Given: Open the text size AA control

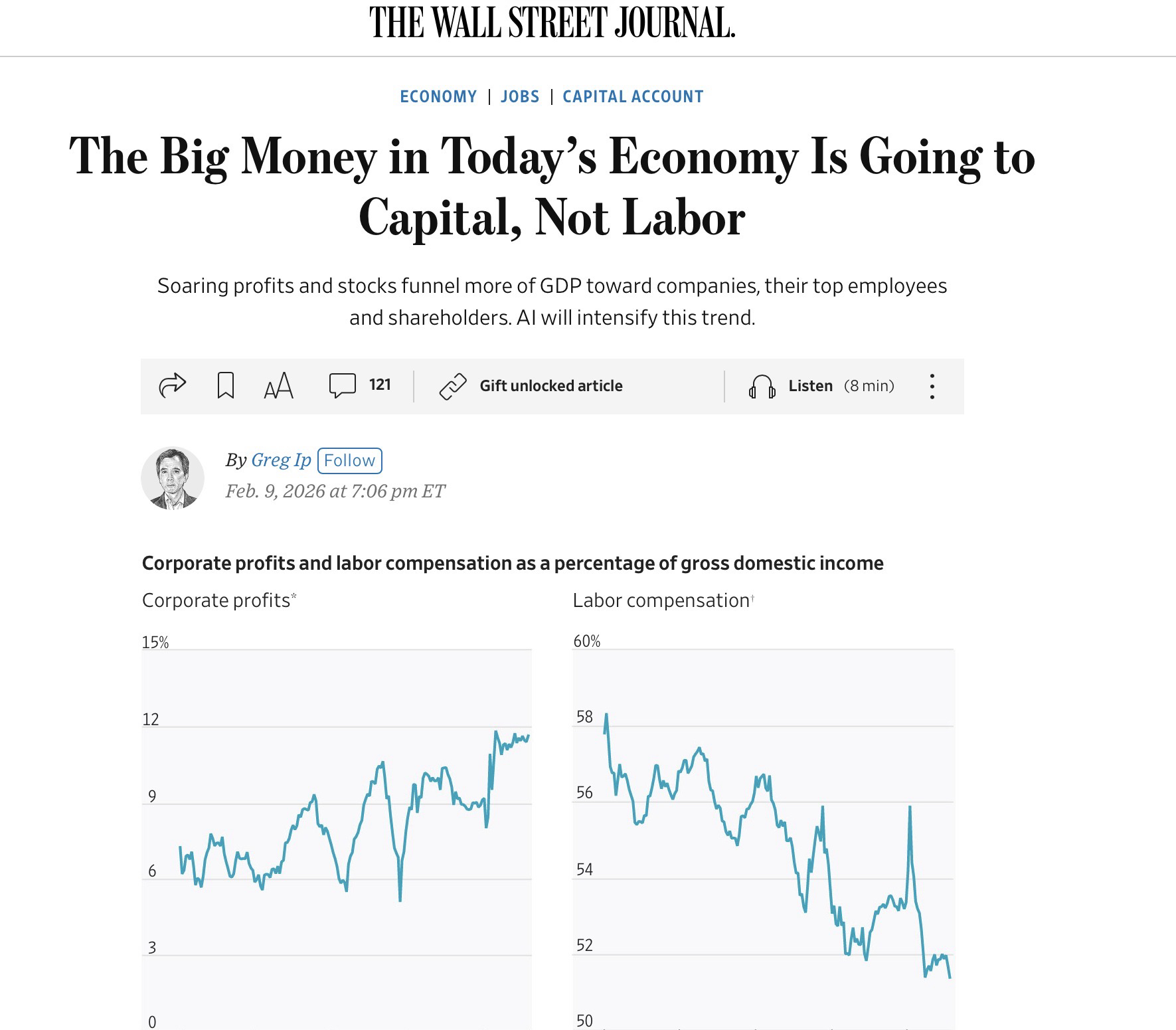Looking at the screenshot, I should pyautogui.click(x=278, y=386).
